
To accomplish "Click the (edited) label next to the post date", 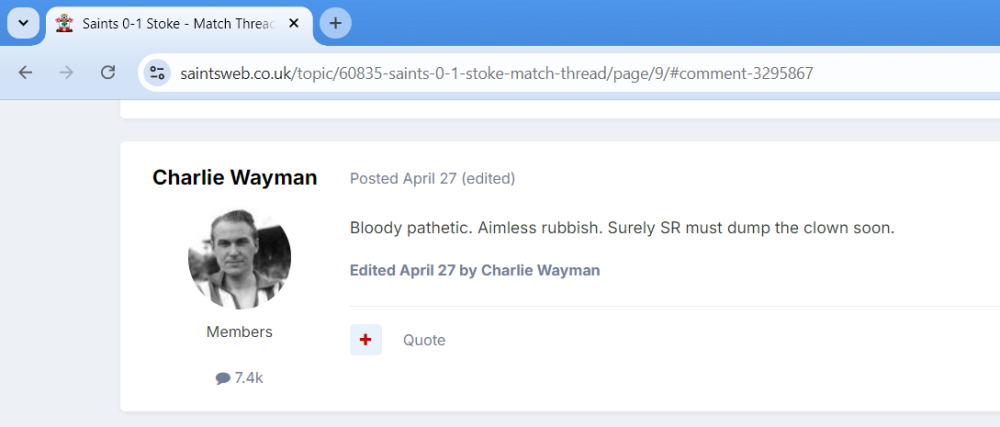I will (488, 179).
